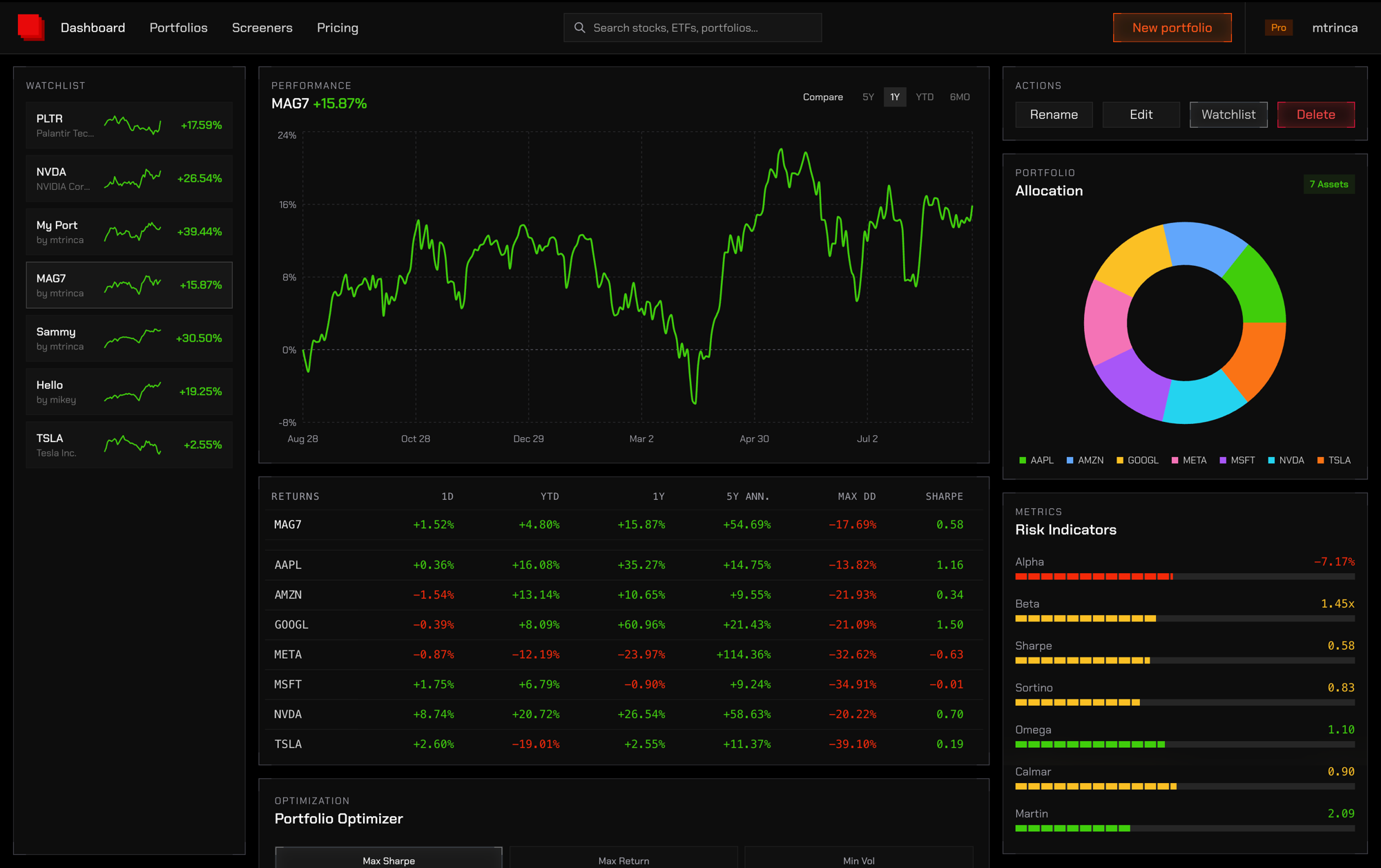Click the red app logo icon
The image size is (1381, 868).
coord(31,28)
